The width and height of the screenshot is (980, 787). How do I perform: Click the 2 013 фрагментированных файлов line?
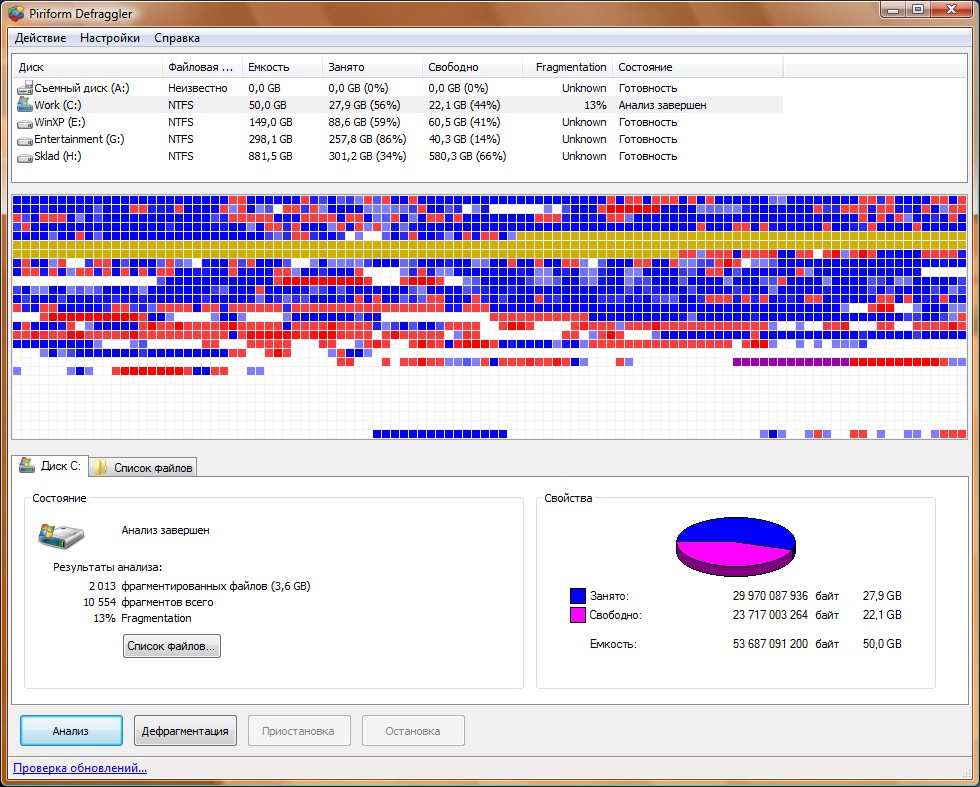199,586
